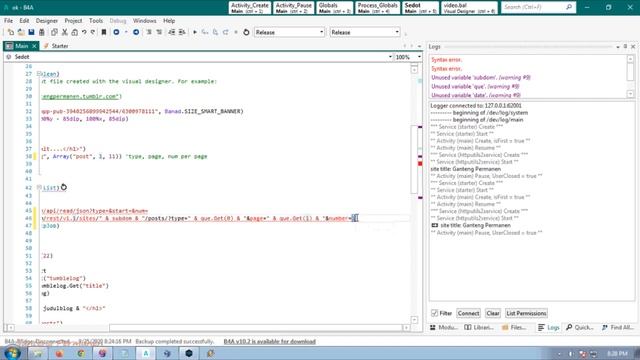640x360 pixels.
Task: Click the Windows Start button
Action: pos(12,353)
